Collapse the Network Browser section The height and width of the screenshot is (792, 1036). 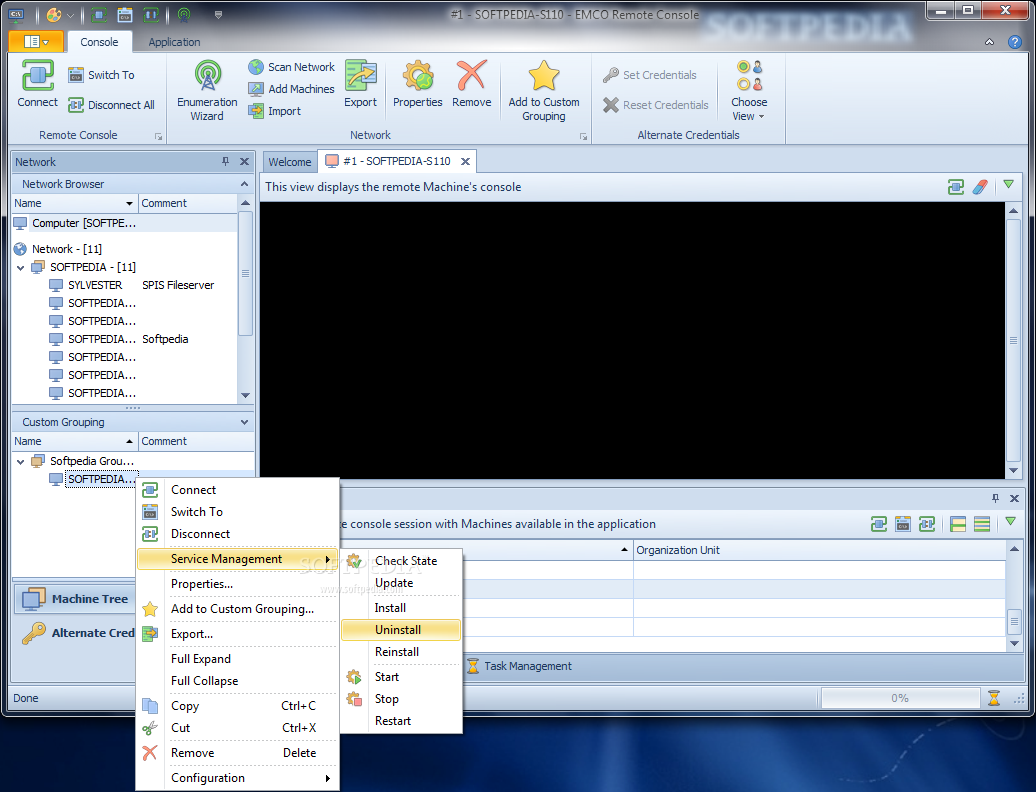tap(244, 184)
